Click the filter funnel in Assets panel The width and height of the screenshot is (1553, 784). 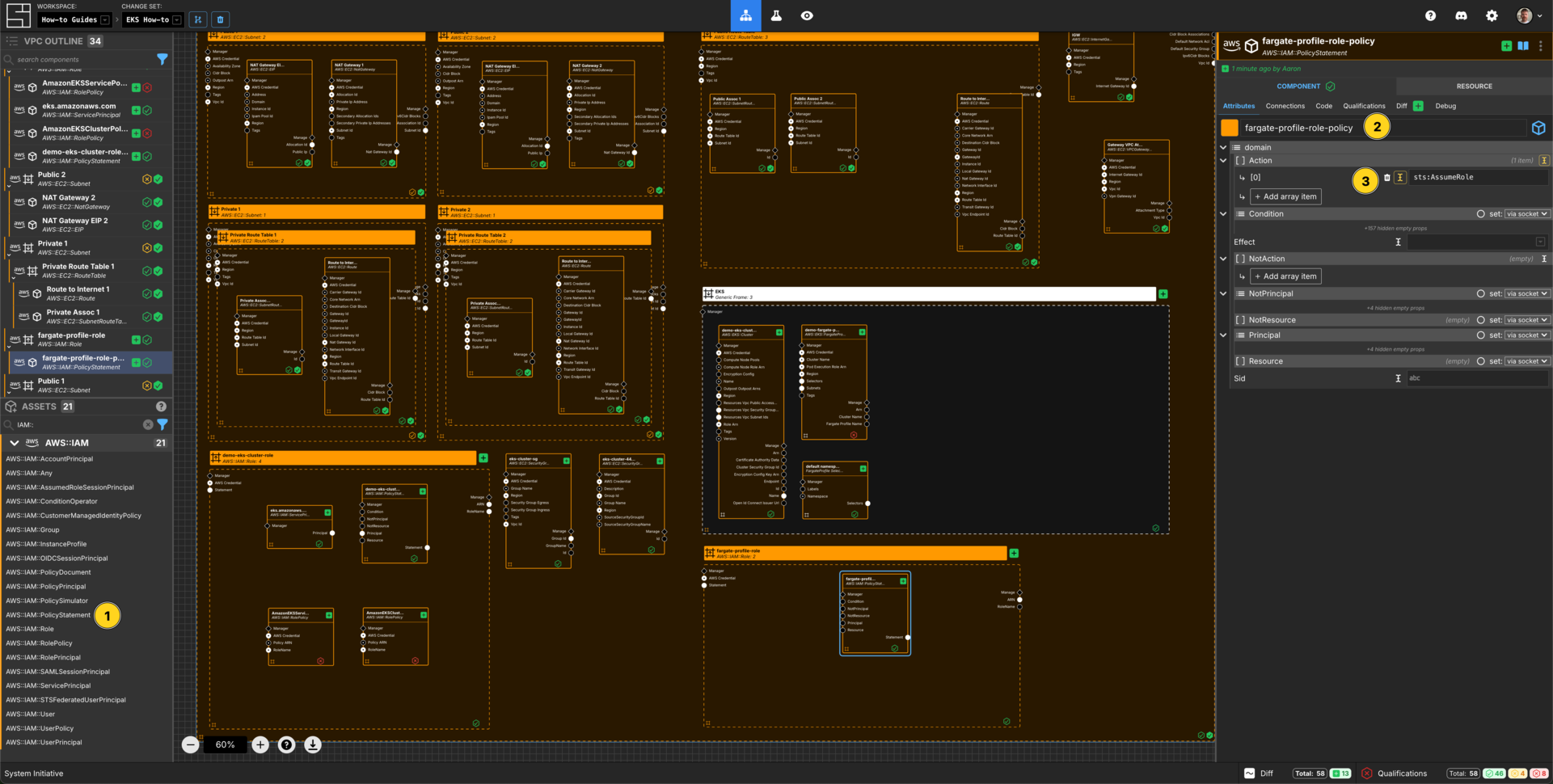pyautogui.click(x=162, y=424)
